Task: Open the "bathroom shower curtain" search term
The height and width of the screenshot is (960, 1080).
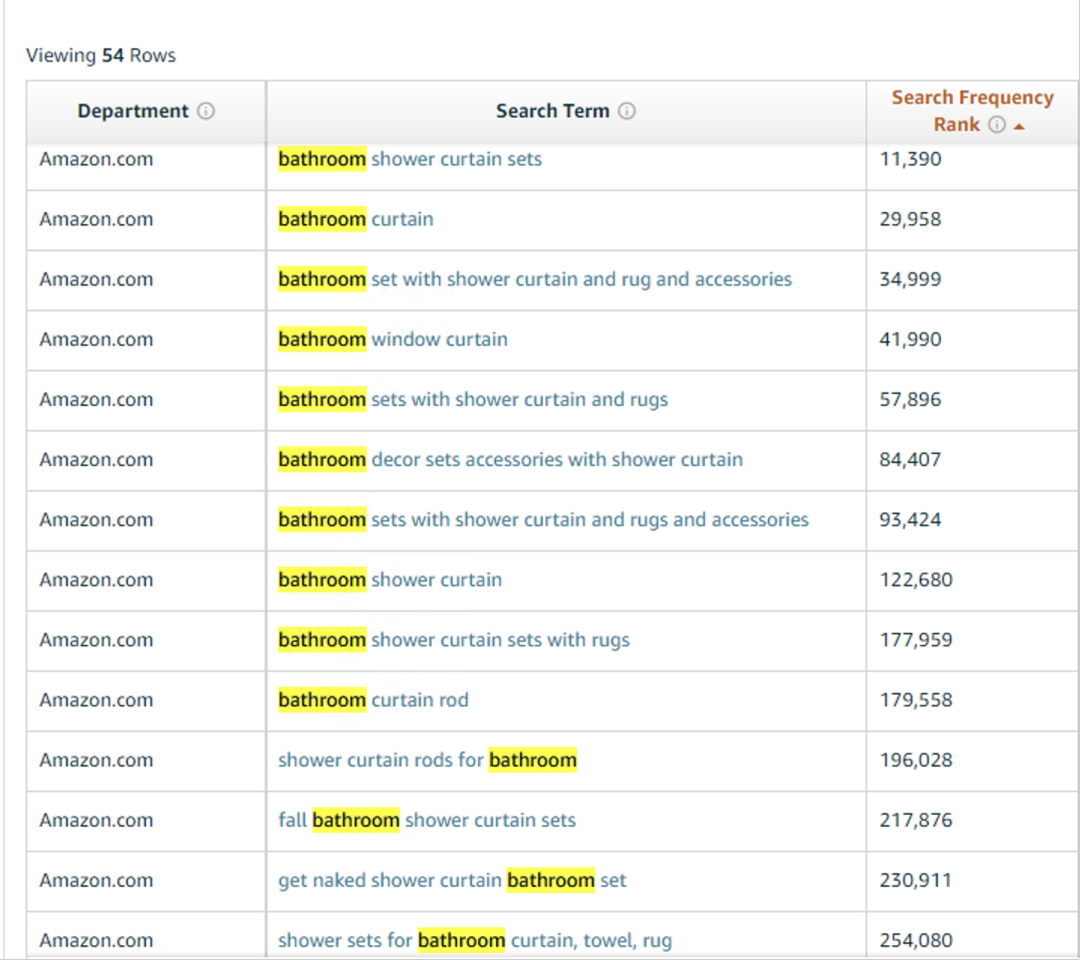Action: (390, 580)
